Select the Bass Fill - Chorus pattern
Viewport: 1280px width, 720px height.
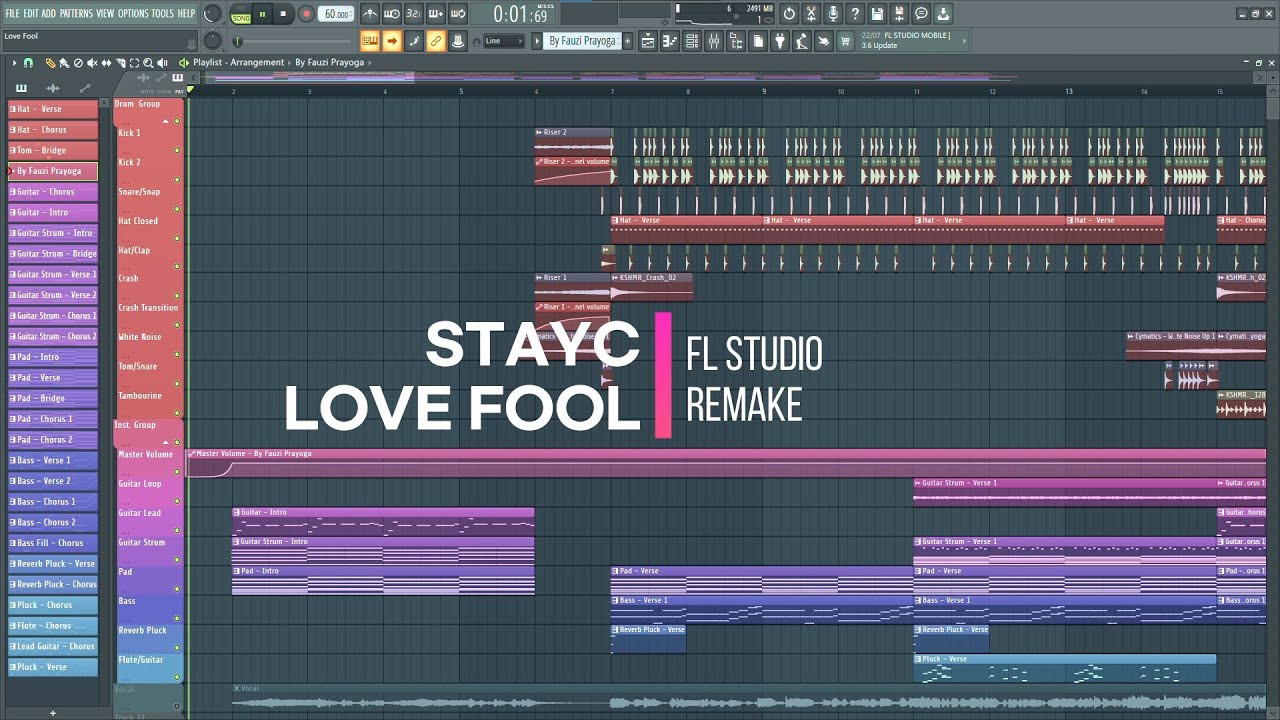(53, 543)
